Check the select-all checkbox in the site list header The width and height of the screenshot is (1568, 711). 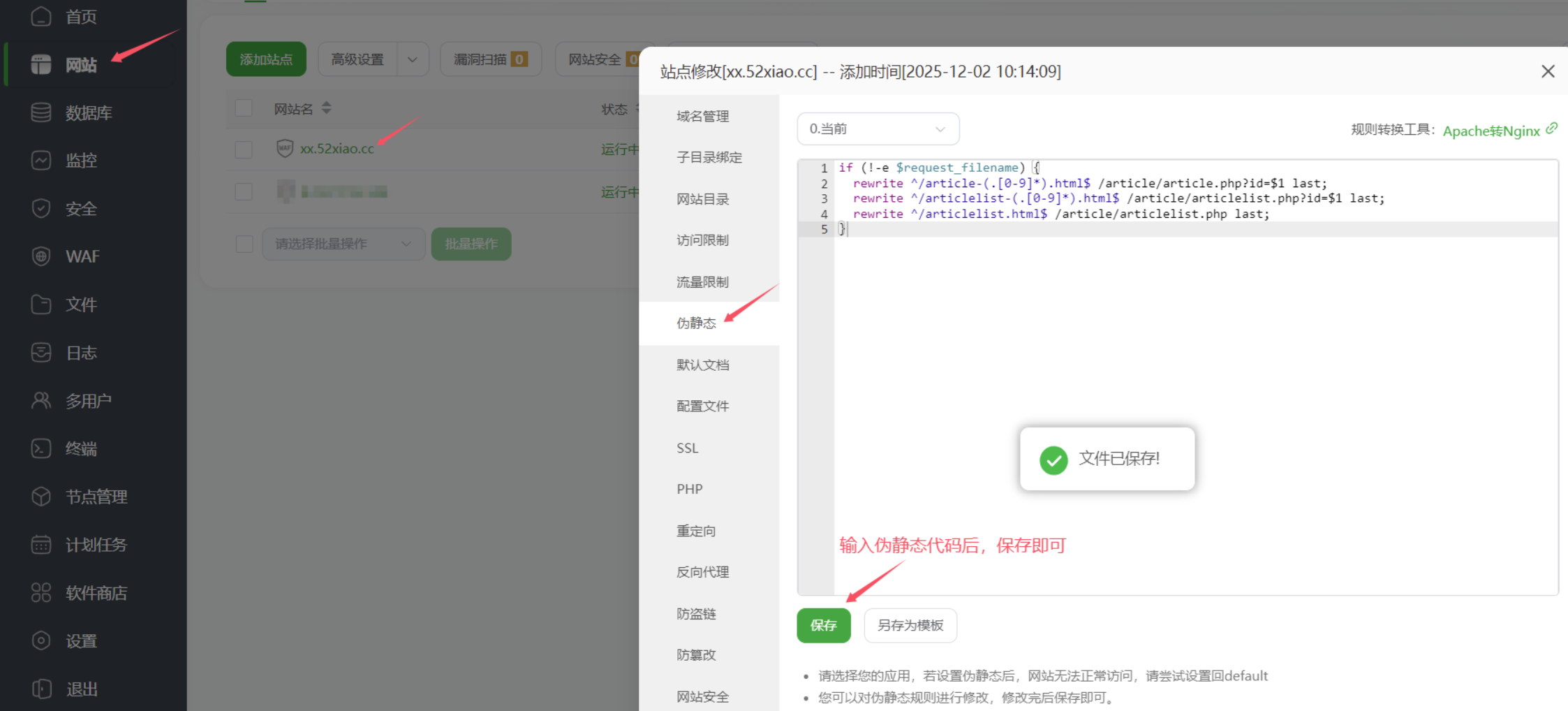tap(244, 108)
